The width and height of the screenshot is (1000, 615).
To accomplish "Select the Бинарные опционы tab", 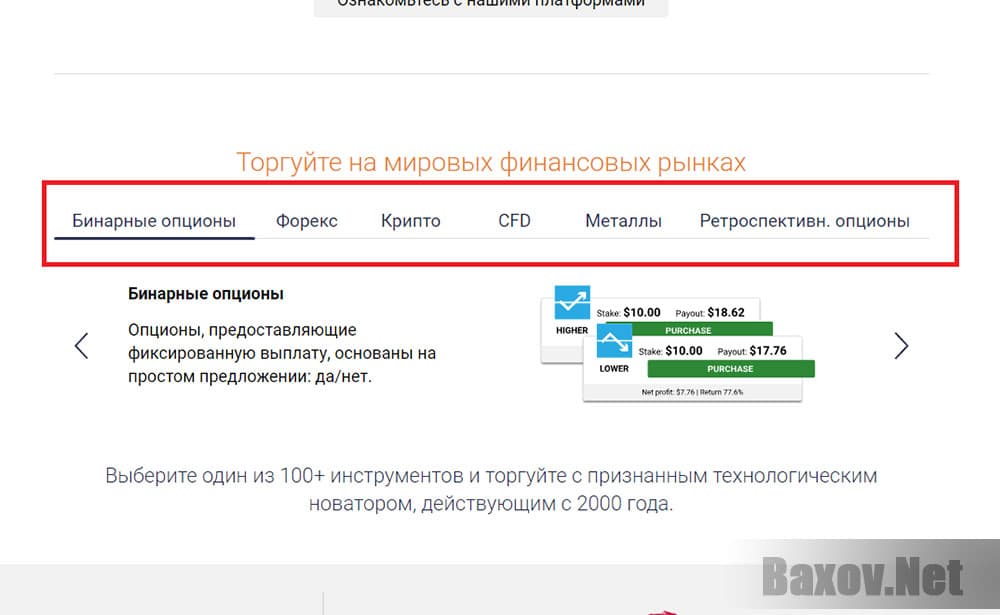I will click(154, 220).
